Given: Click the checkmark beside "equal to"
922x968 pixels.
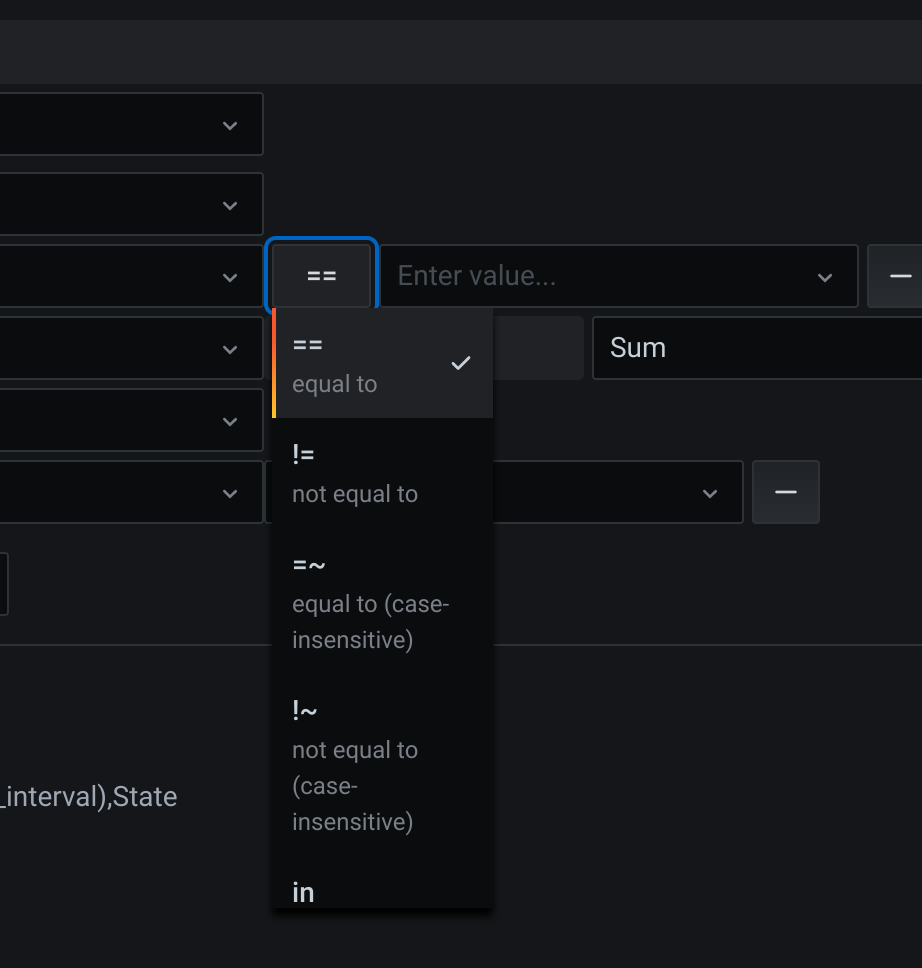Looking at the screenshot, I should click(461, 363).
